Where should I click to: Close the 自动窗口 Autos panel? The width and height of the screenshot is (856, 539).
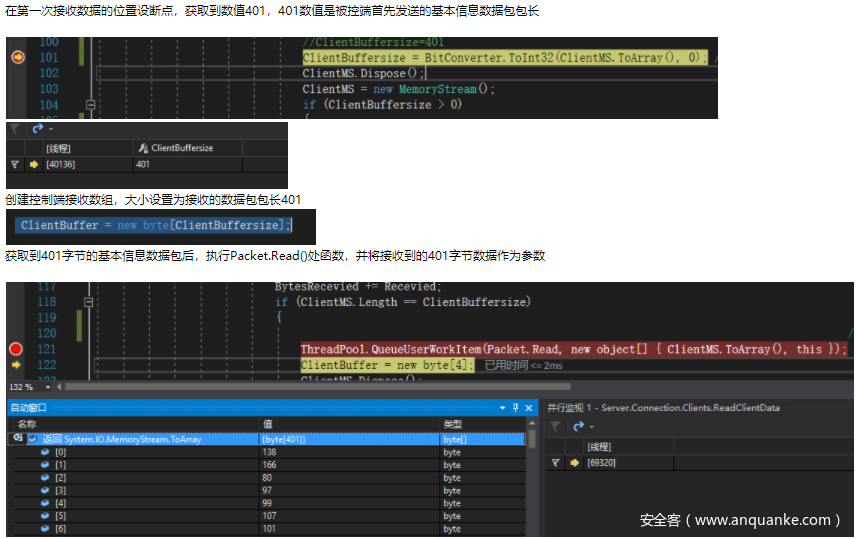click(530, 408)
